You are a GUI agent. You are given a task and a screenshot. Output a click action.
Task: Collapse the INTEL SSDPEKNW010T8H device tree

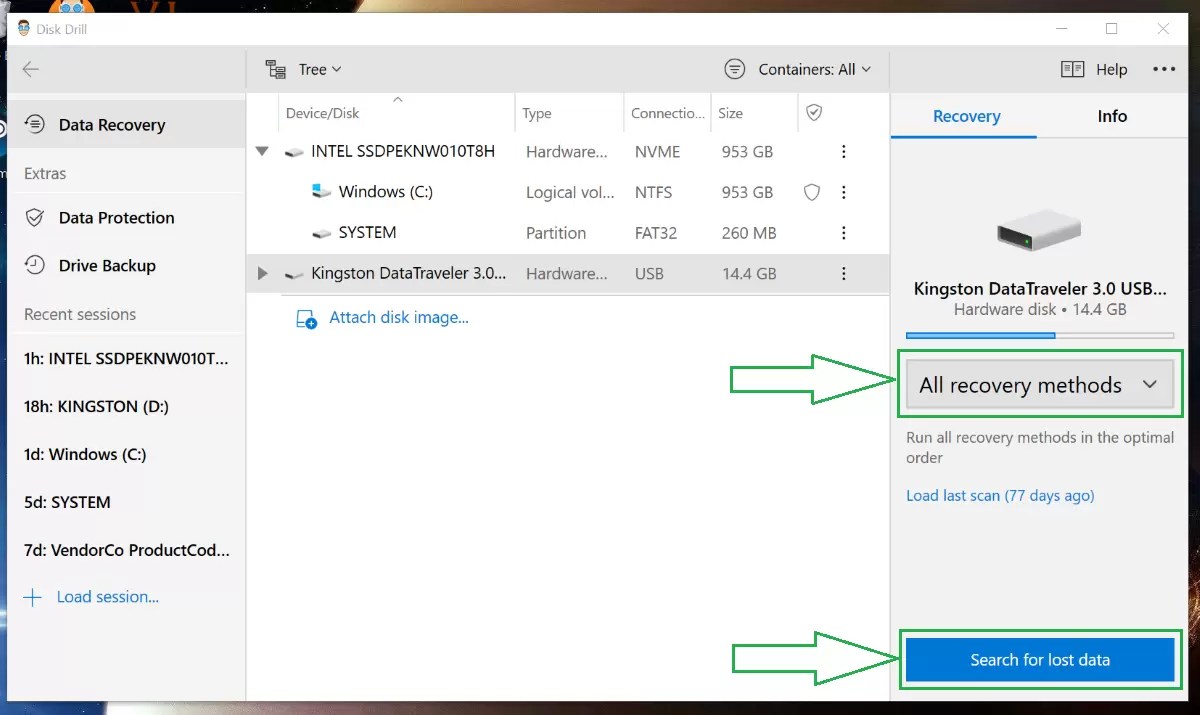[x=262, y=151]
